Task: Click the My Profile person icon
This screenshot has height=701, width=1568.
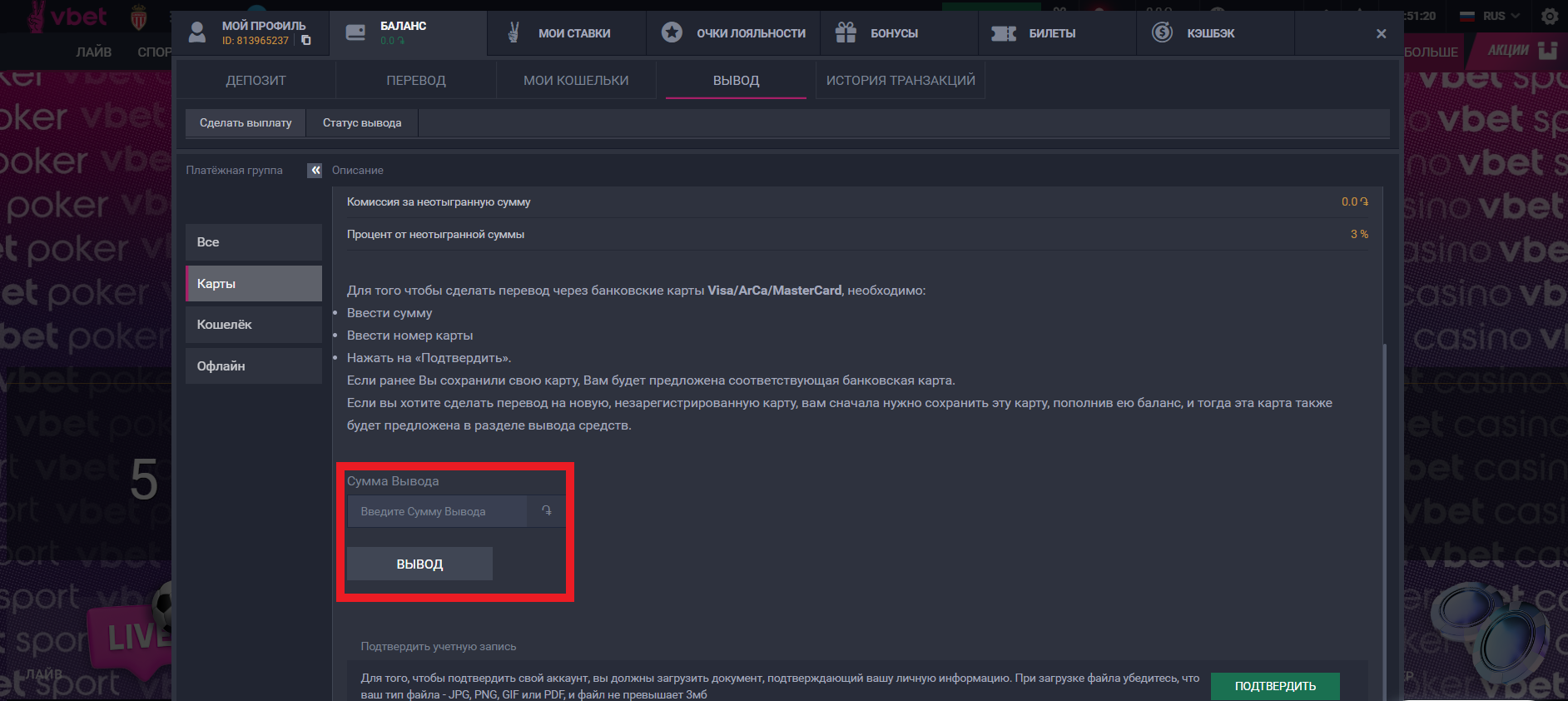Action: 197,32
